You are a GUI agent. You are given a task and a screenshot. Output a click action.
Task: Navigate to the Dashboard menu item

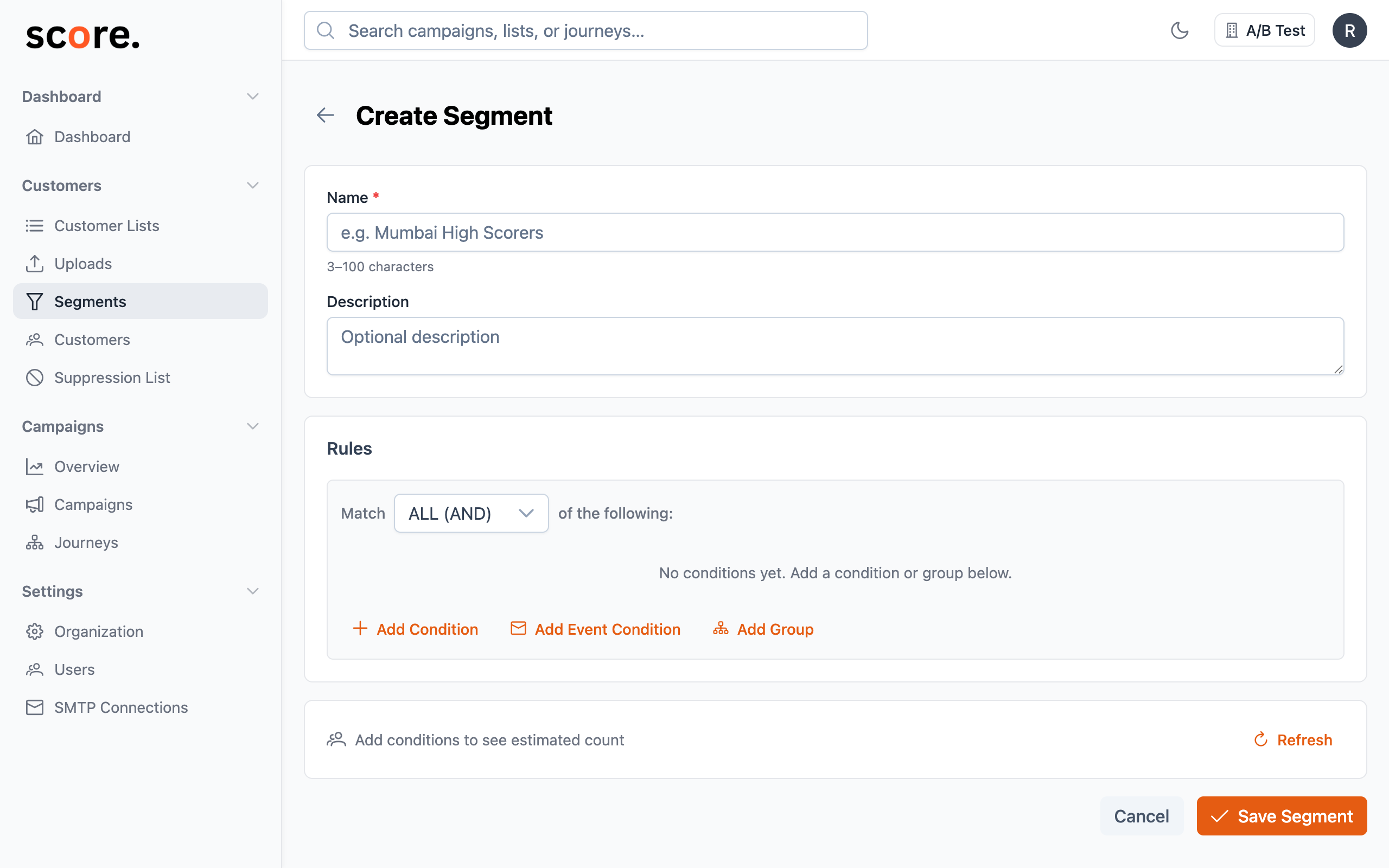(x=92, y=137)
